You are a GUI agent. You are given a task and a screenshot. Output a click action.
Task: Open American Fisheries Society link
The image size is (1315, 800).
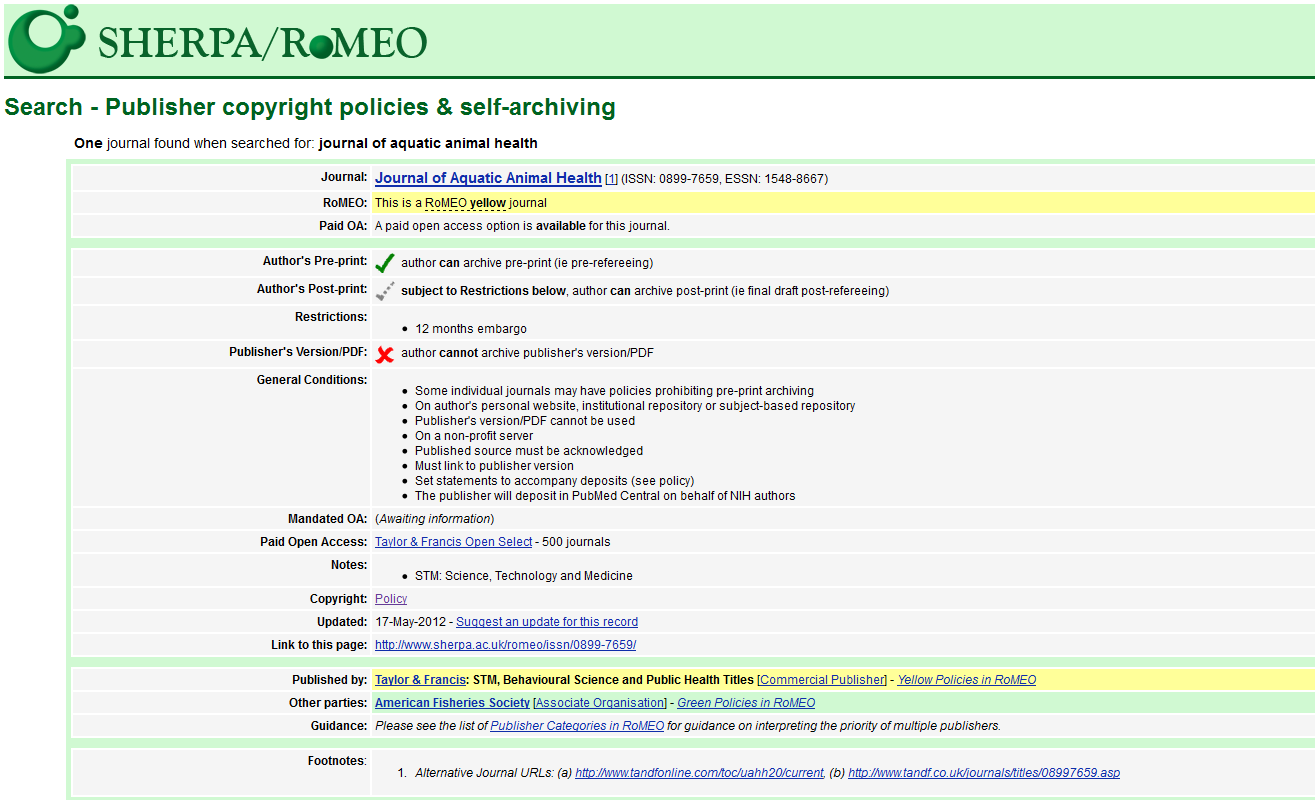[452, 703]
